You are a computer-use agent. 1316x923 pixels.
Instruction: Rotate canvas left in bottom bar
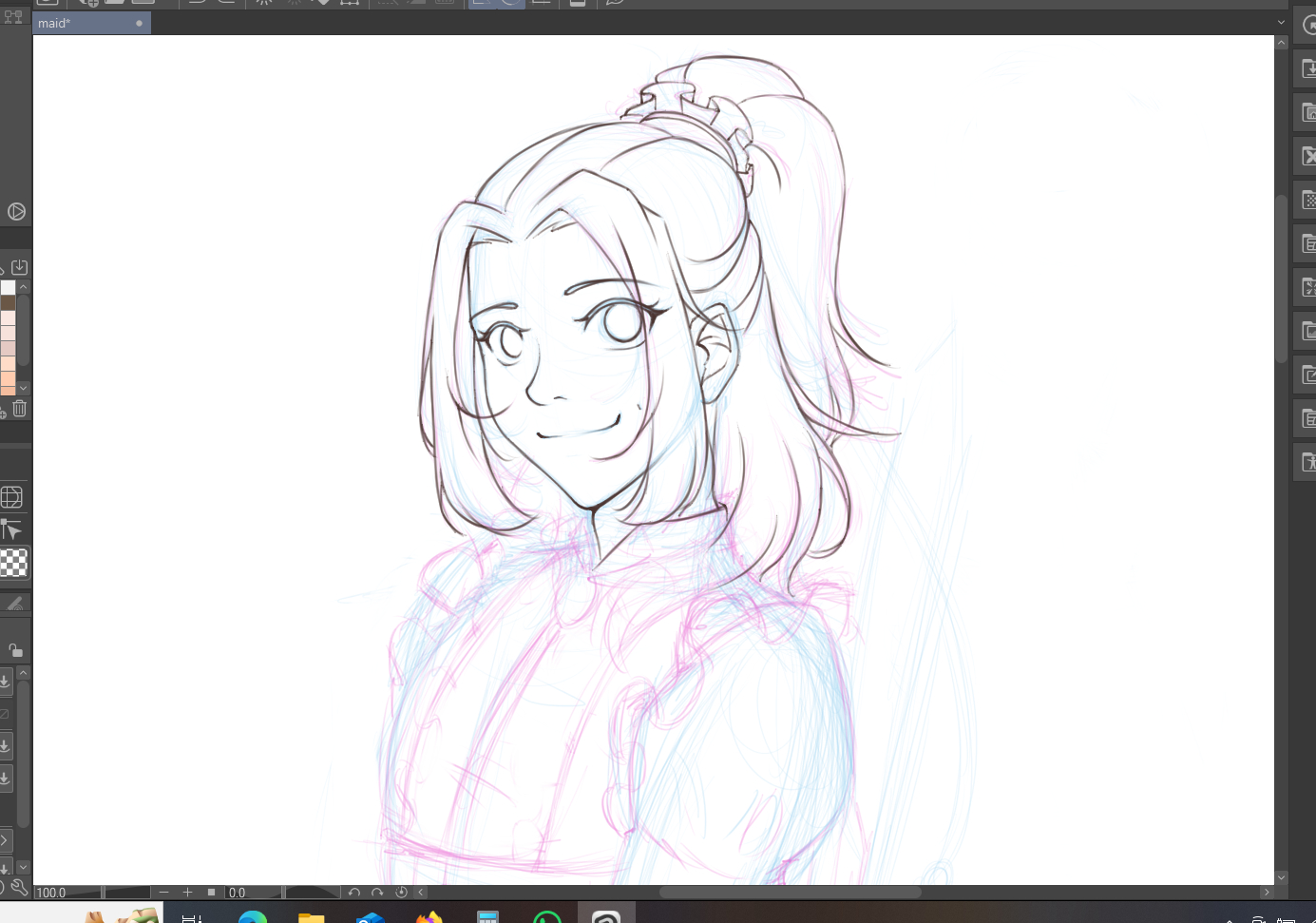pyautogui.click(x=354, y=893)
